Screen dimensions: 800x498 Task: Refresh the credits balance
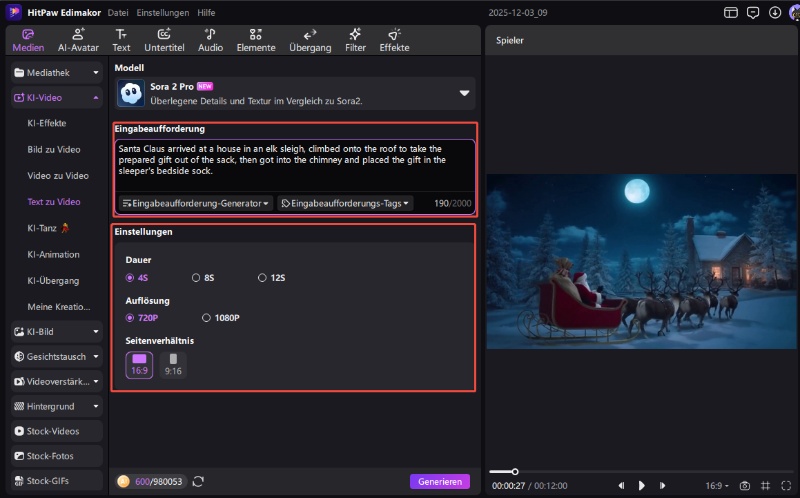(x=198, y=481)
